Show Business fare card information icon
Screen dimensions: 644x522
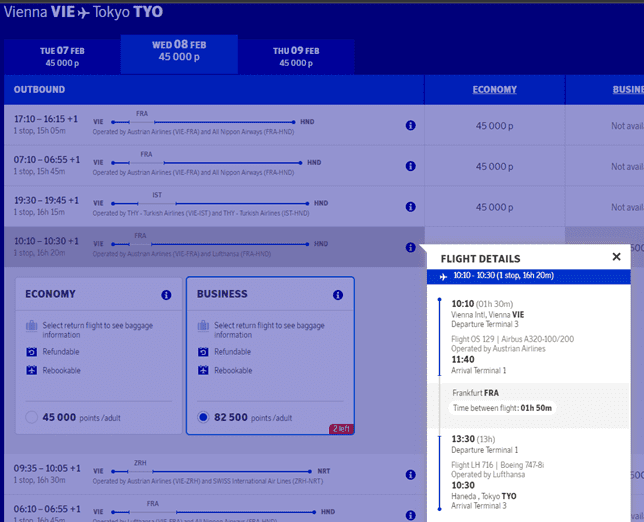click(x=338, y=295)
